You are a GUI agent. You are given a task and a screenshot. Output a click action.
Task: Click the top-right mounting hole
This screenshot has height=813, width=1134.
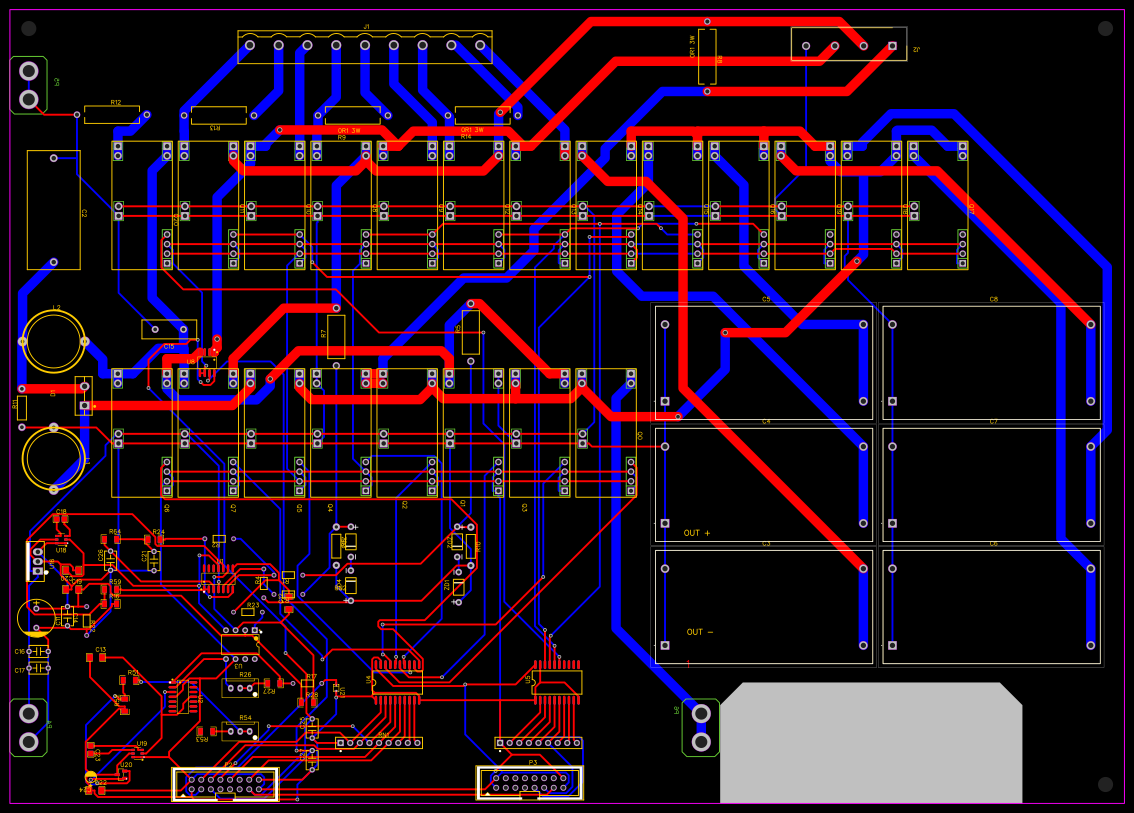tap(1105, 28)
